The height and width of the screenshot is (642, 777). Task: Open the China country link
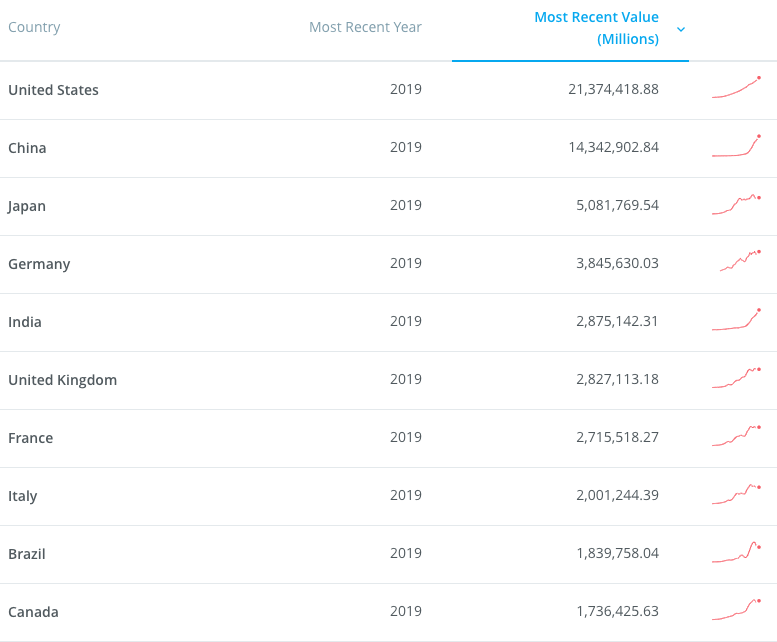pos(27,148)
